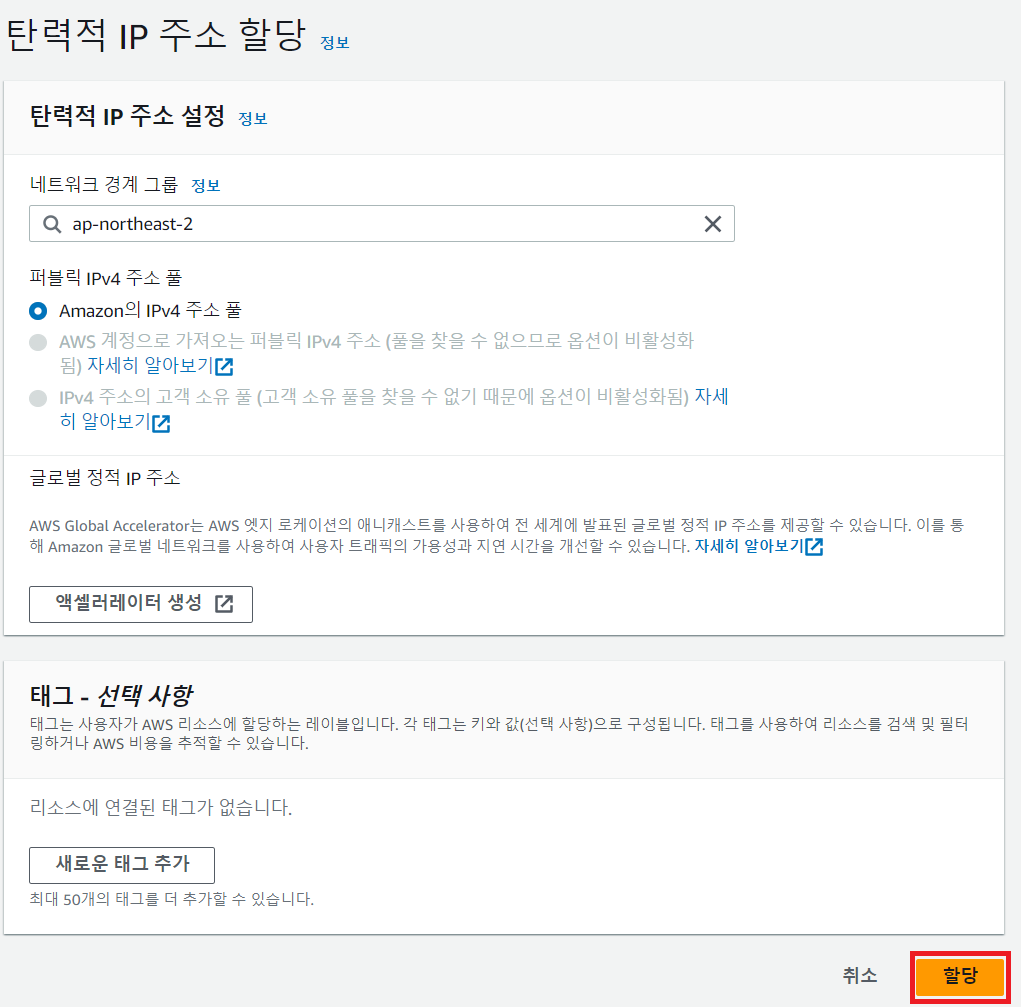
Task: Click the 태그 - 선택 사항 heading
Action: pos(111,696)
